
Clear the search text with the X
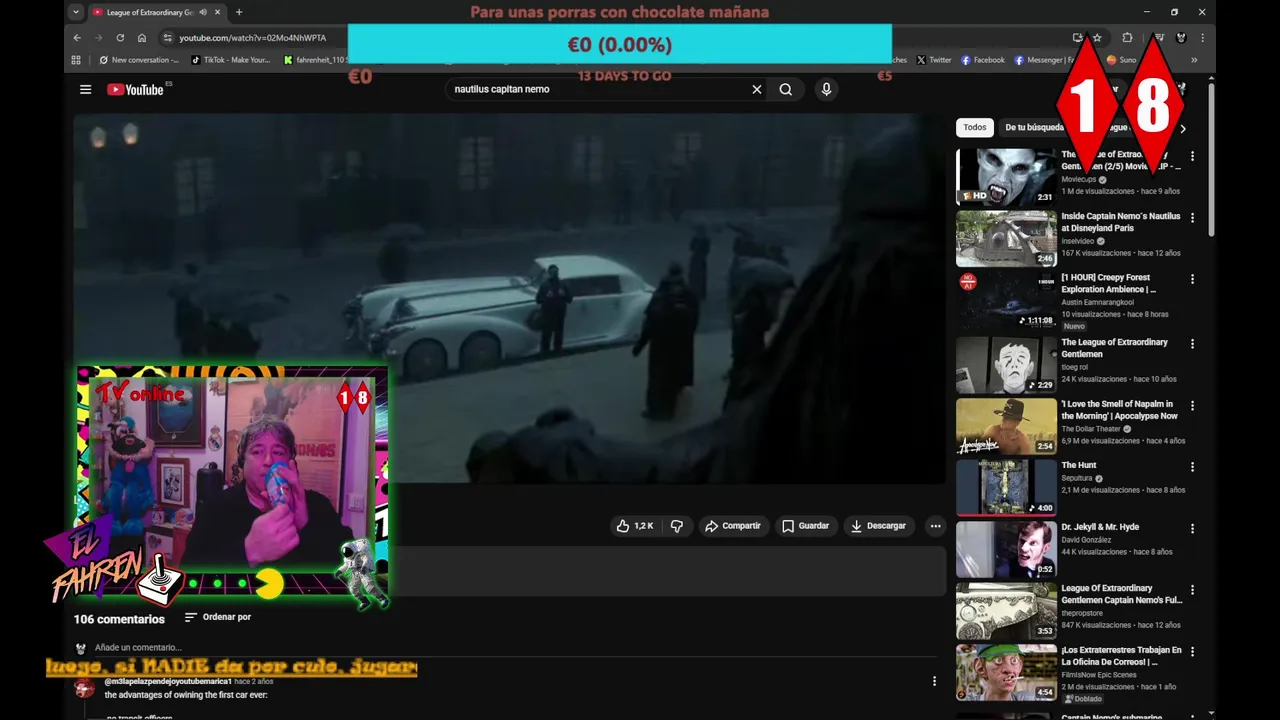[757, 89]
